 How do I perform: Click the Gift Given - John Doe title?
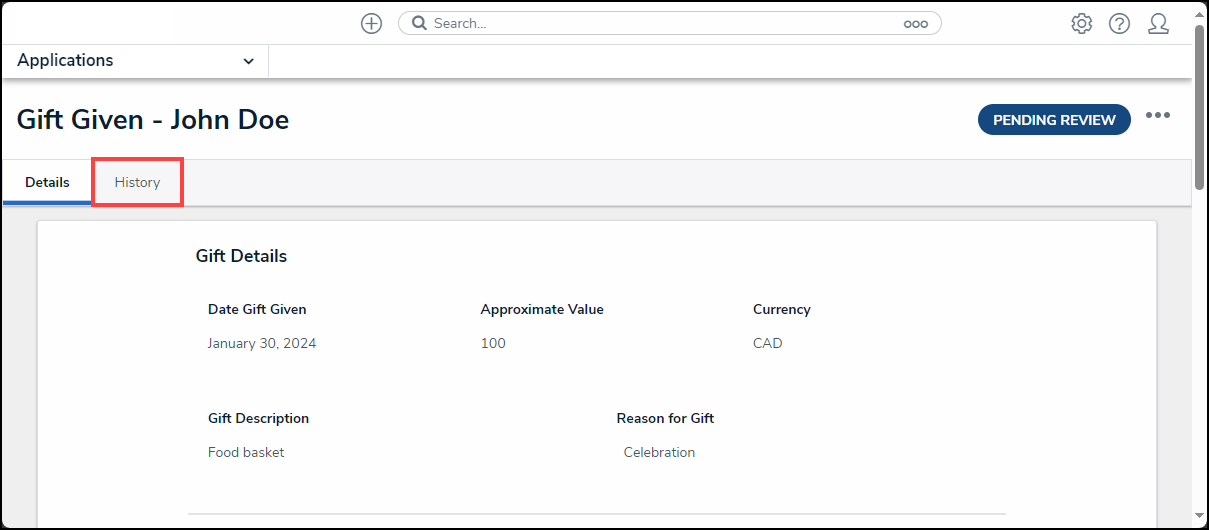(x=153, y=120)
